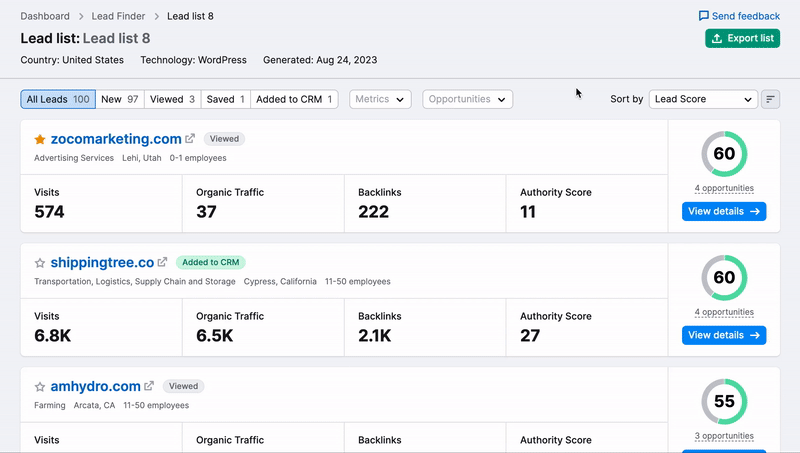View details for zocomarketing.com
The width and height of the screenshot is (800, 453).
[x=724, y=211]
